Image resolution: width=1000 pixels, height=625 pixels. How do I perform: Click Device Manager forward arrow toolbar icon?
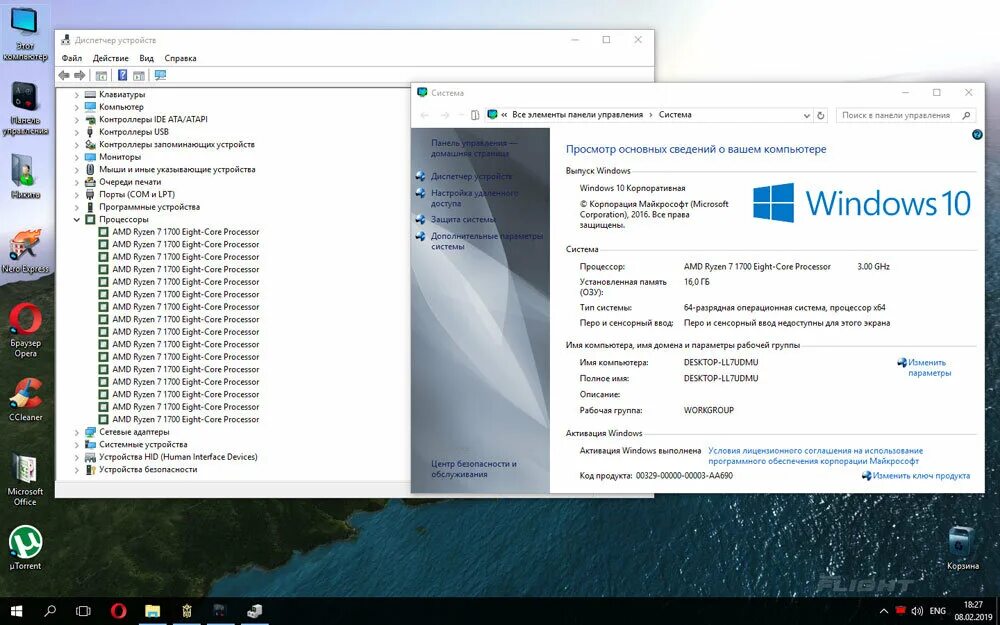pos(80,75)
